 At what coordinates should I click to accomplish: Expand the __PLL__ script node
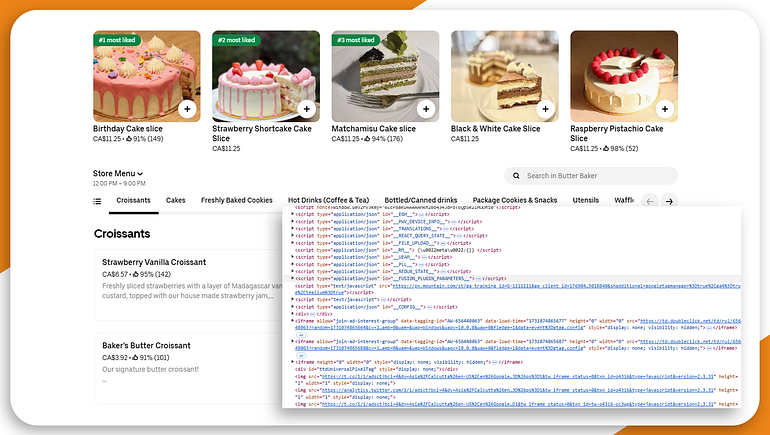293,264
